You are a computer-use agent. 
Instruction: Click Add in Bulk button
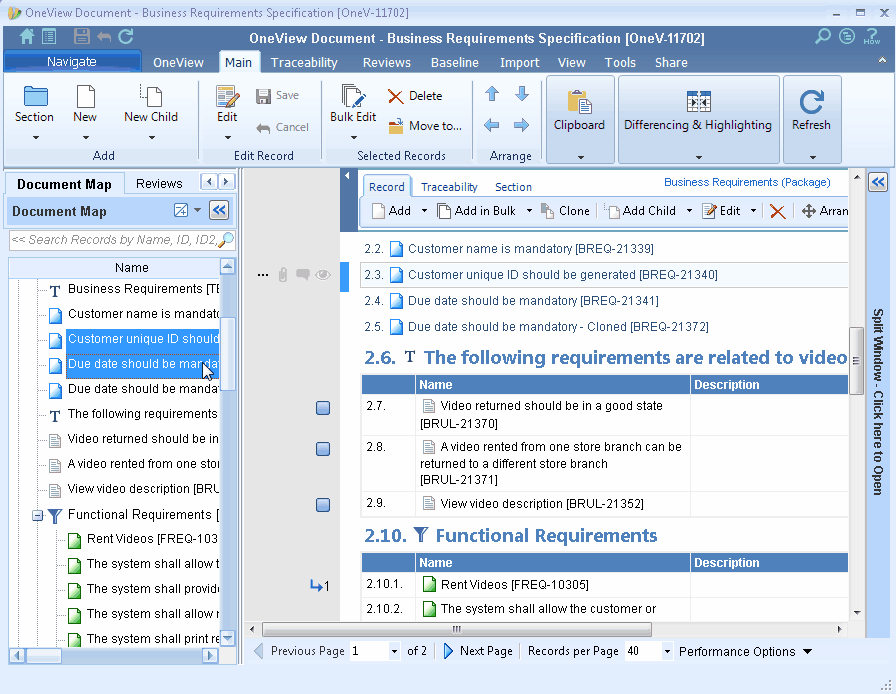click(x=477, y=211)
